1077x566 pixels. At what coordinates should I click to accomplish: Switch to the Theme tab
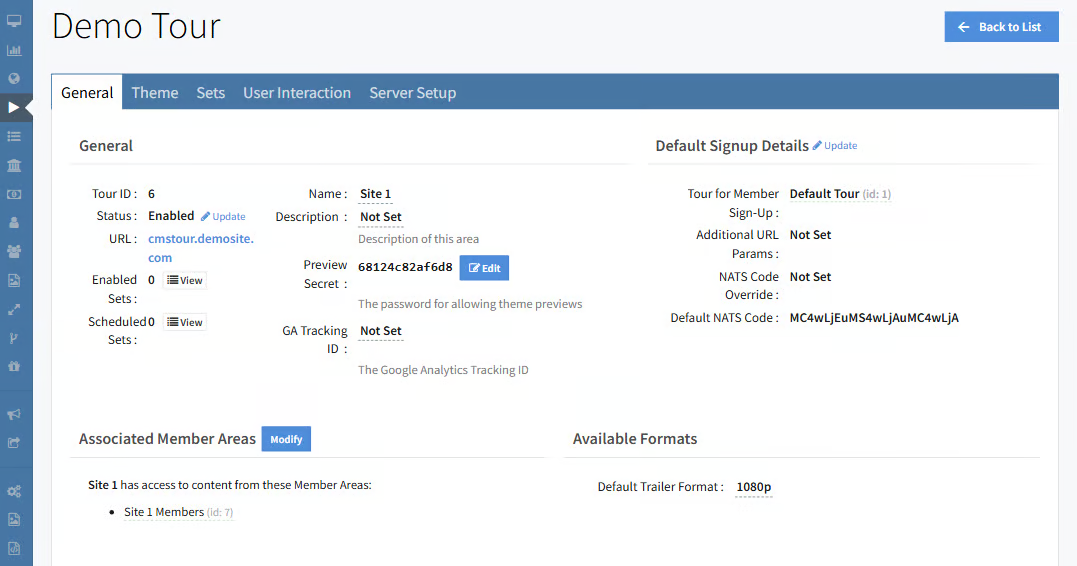(x=155, y=93)
